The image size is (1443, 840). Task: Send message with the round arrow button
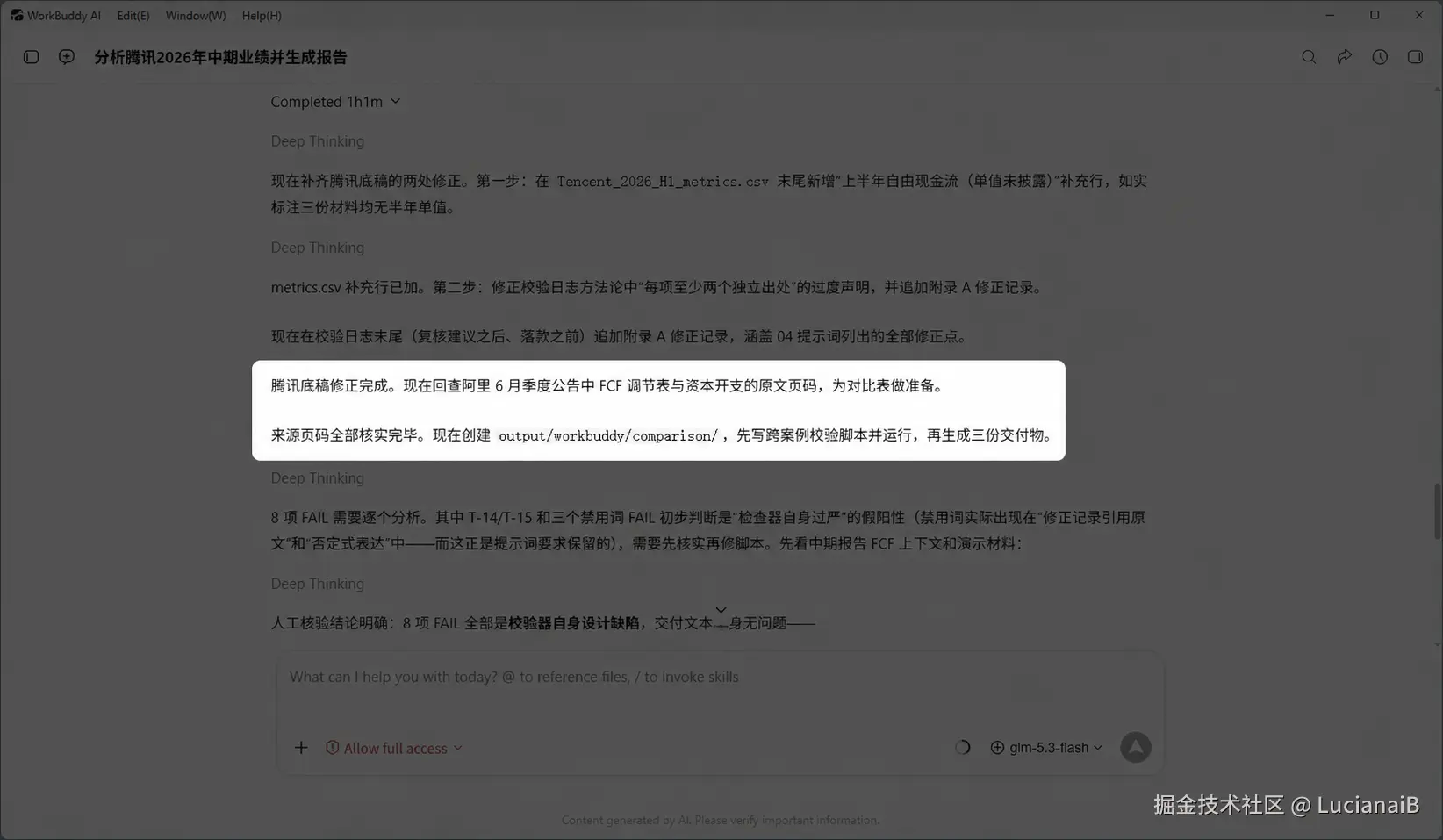pyautogui.click(x=1135, y=748)
